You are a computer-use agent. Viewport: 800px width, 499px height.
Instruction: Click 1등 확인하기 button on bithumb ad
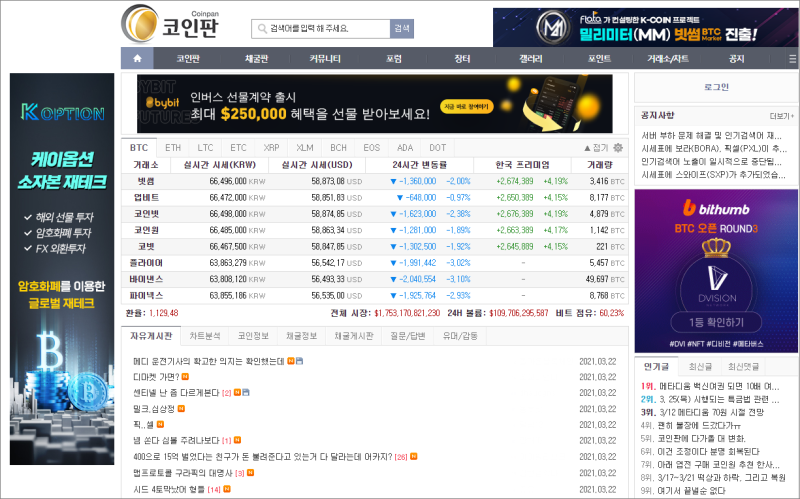[x=716, y=322]
